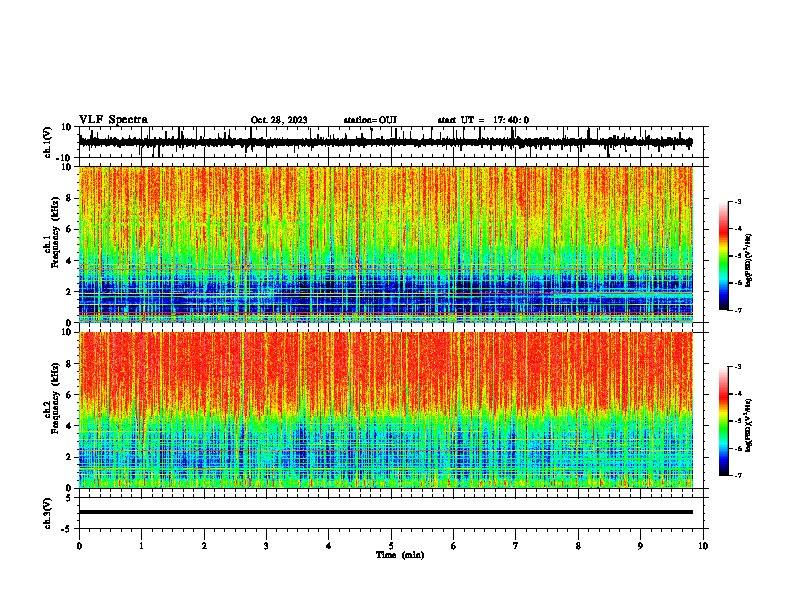Click the ch.3 flat black trace
This screenshot has height=612, width=792.
coord(386,512)
